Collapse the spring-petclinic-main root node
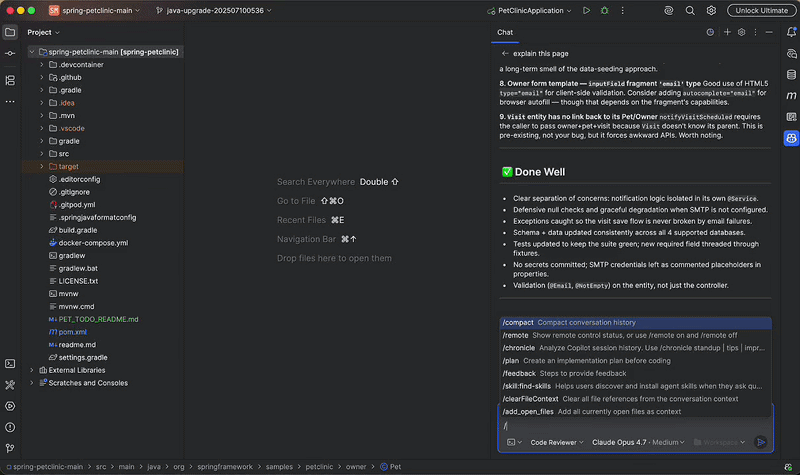The height and width of the screenshot is (475, 800). tap(32, 52)
